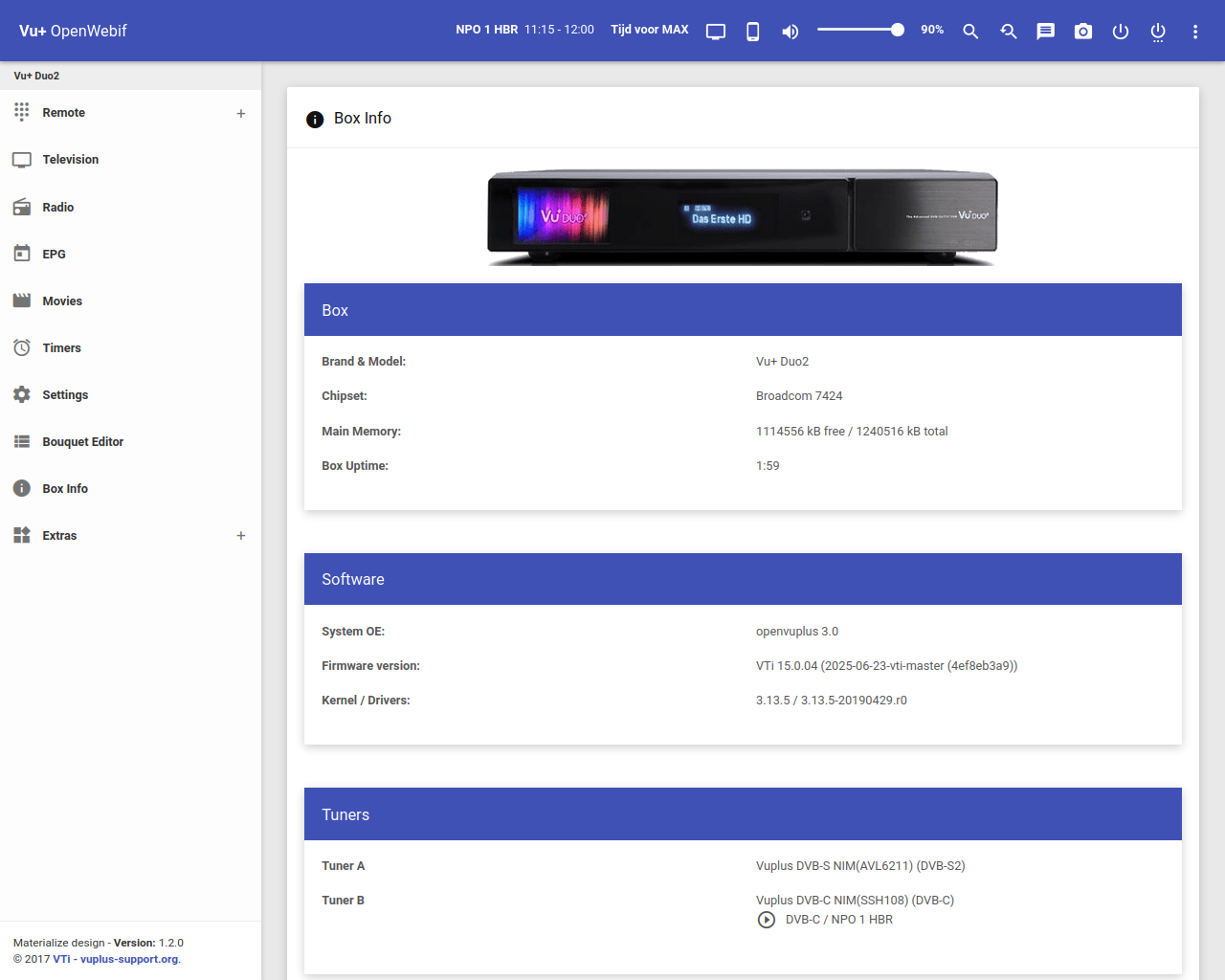Follow the VTi - vuplus-support.org link
Viewport: 1225px width, 980px height.
[116, 959]
